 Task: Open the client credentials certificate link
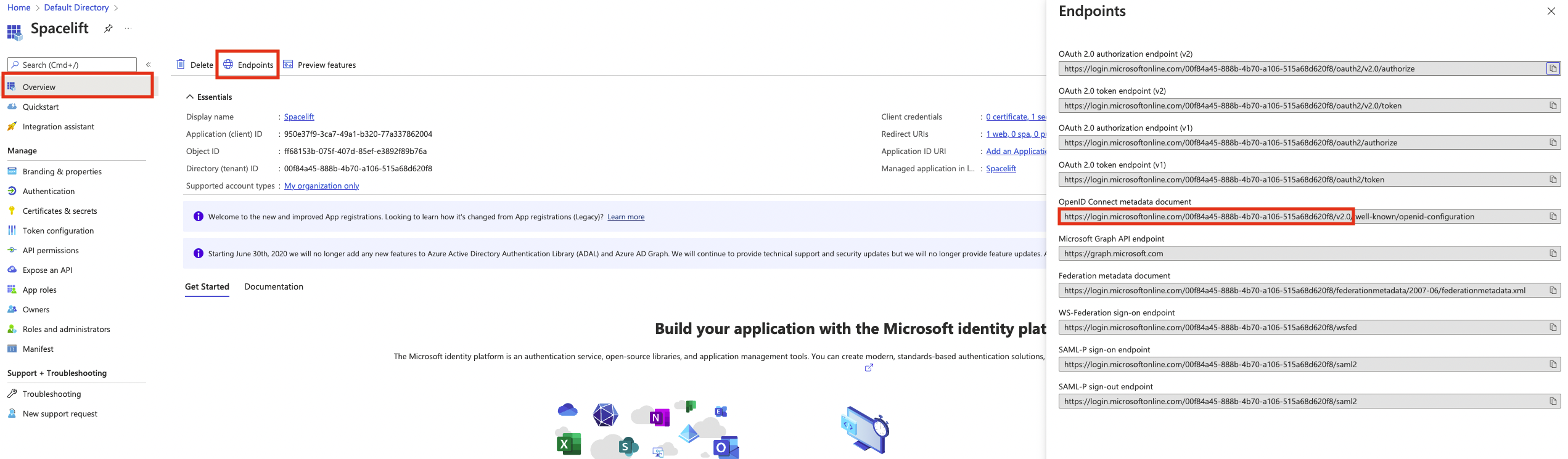pos(1016,116)
